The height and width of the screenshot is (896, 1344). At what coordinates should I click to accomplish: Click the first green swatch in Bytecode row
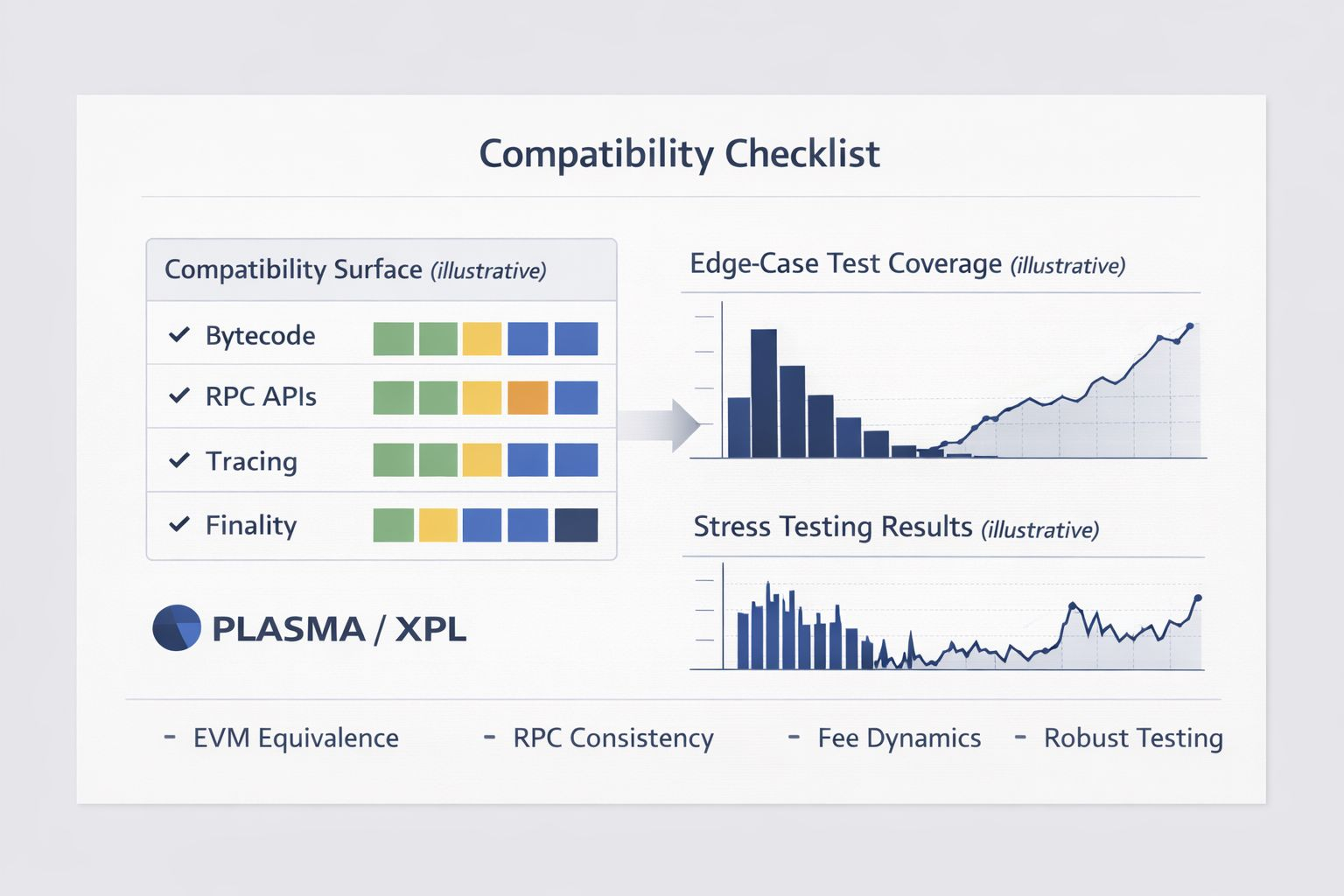393,339
